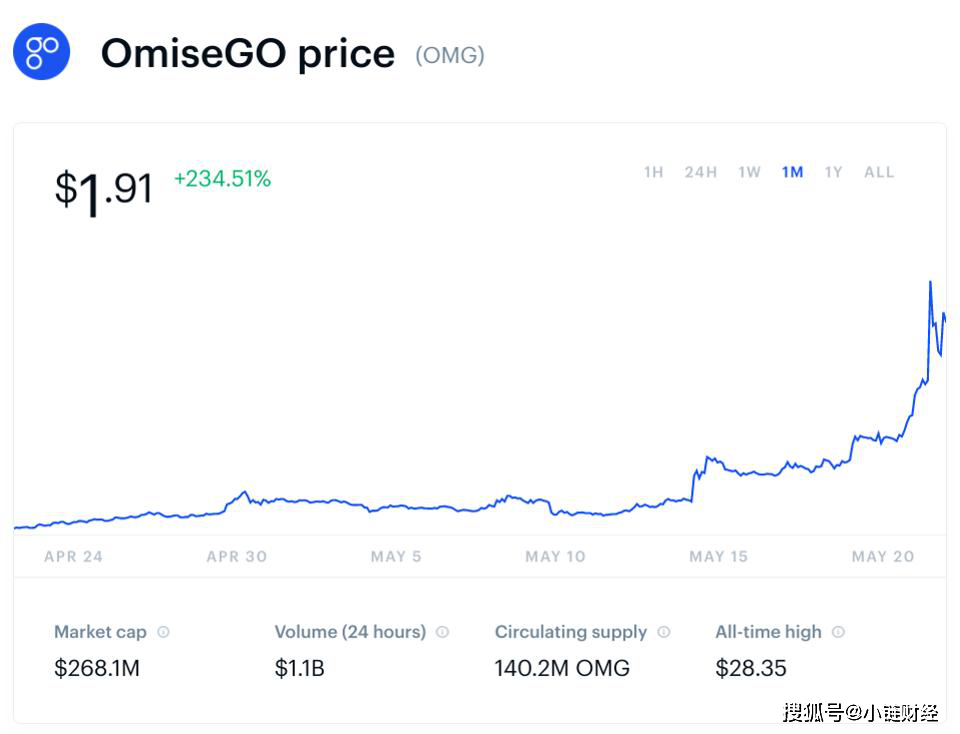Click the MAY 20 date label
This screenshot has height=734, width=960.
point(882,556)
